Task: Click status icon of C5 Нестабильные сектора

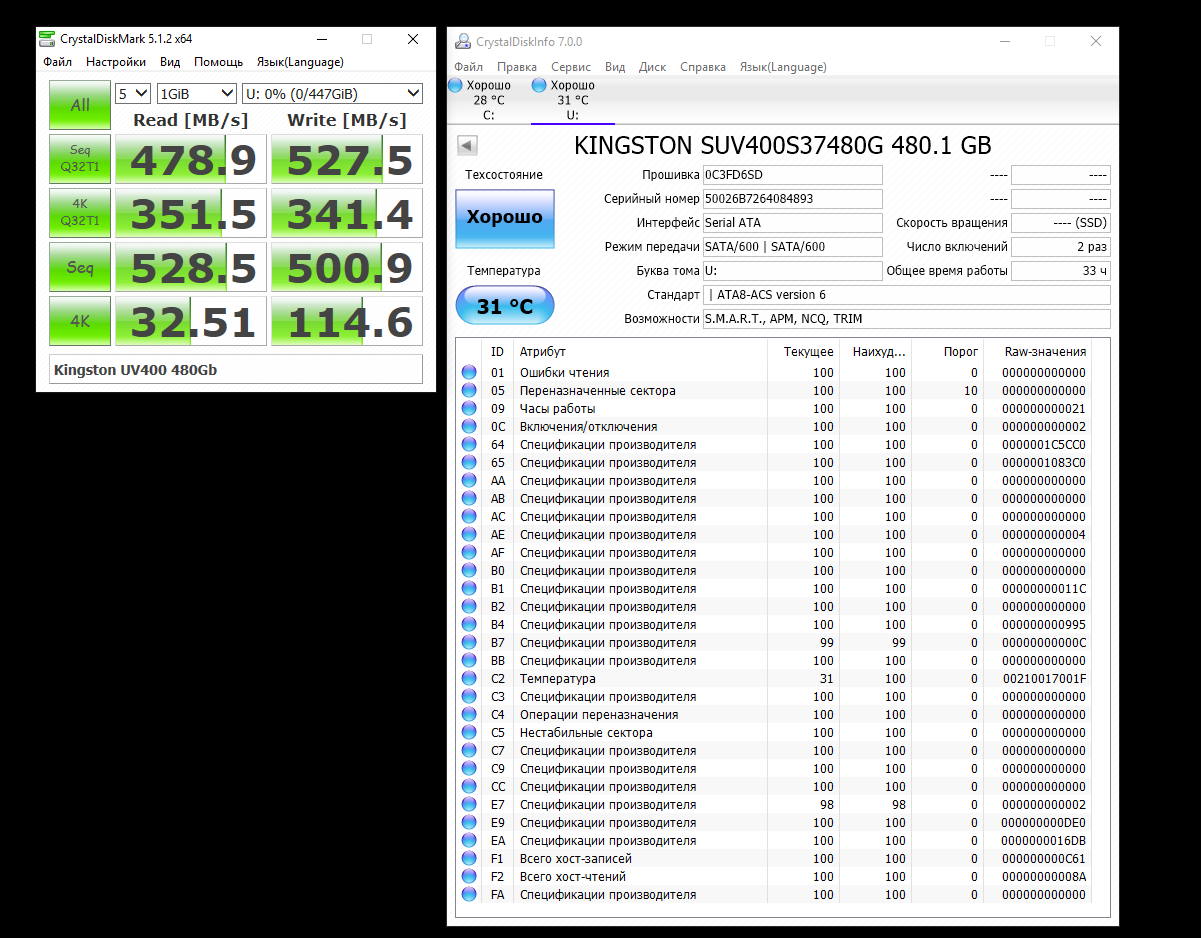Action: (469, 733)
